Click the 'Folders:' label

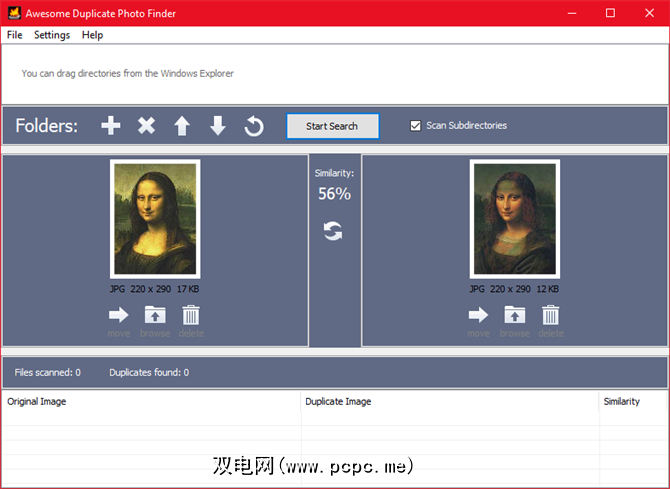tap(47, 126)
